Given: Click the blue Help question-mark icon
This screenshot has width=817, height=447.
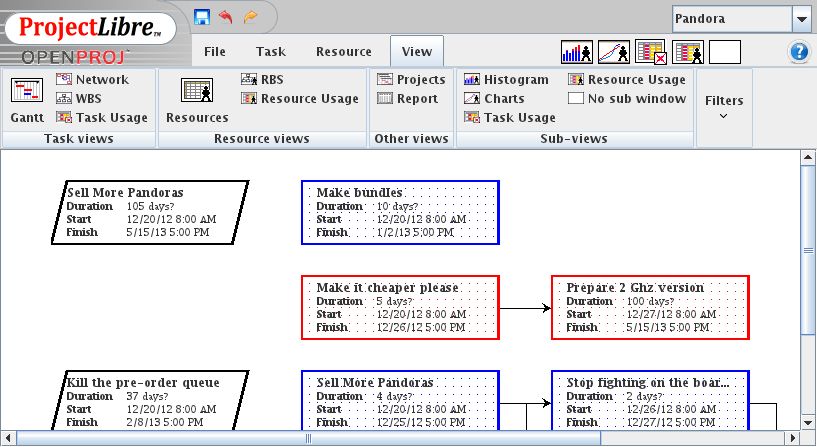Looking at the screenshot, I should tap(799, 52).
